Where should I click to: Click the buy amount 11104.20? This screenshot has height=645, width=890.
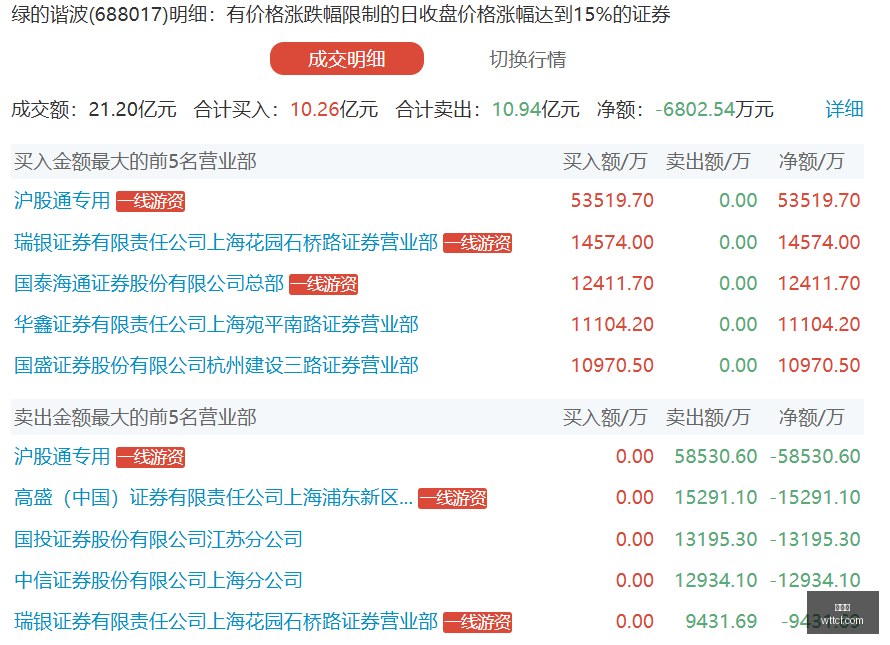click(x=612, y=324)
